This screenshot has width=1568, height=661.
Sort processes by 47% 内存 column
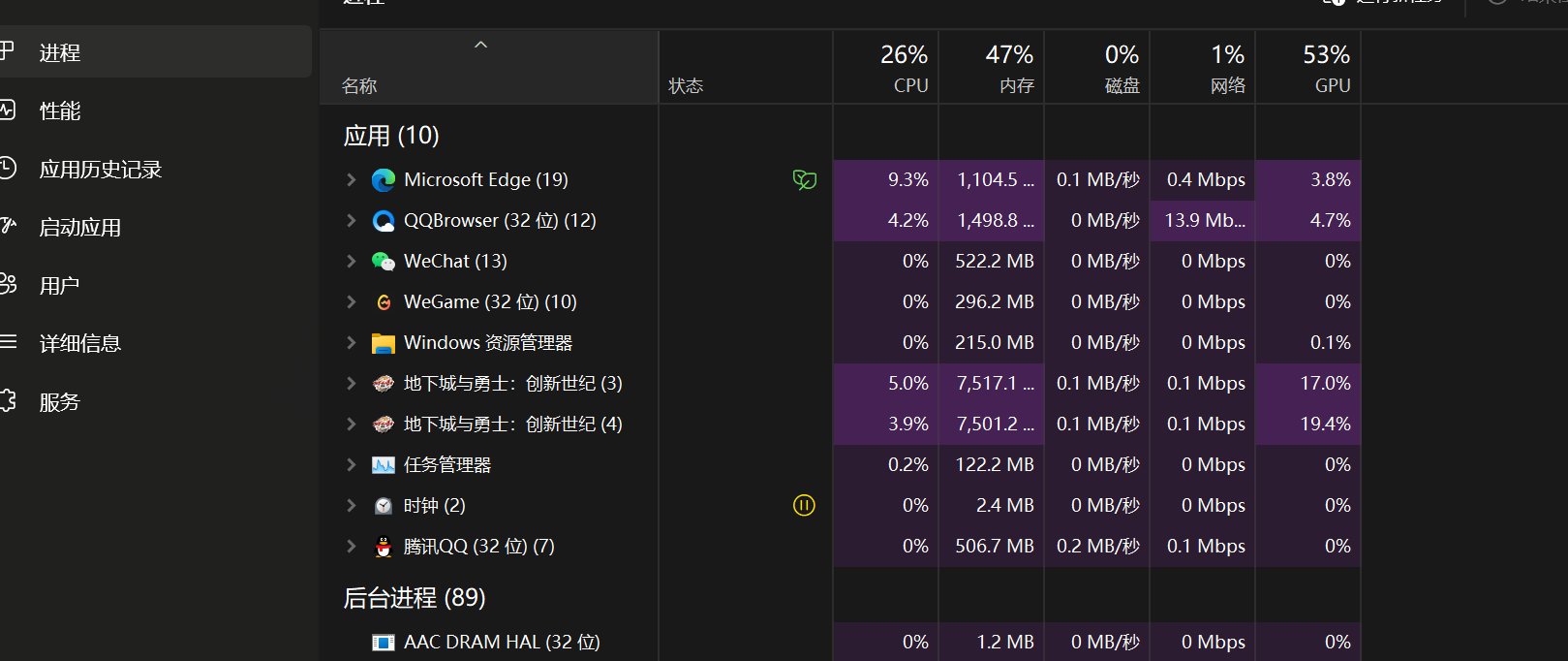(991, 68)
